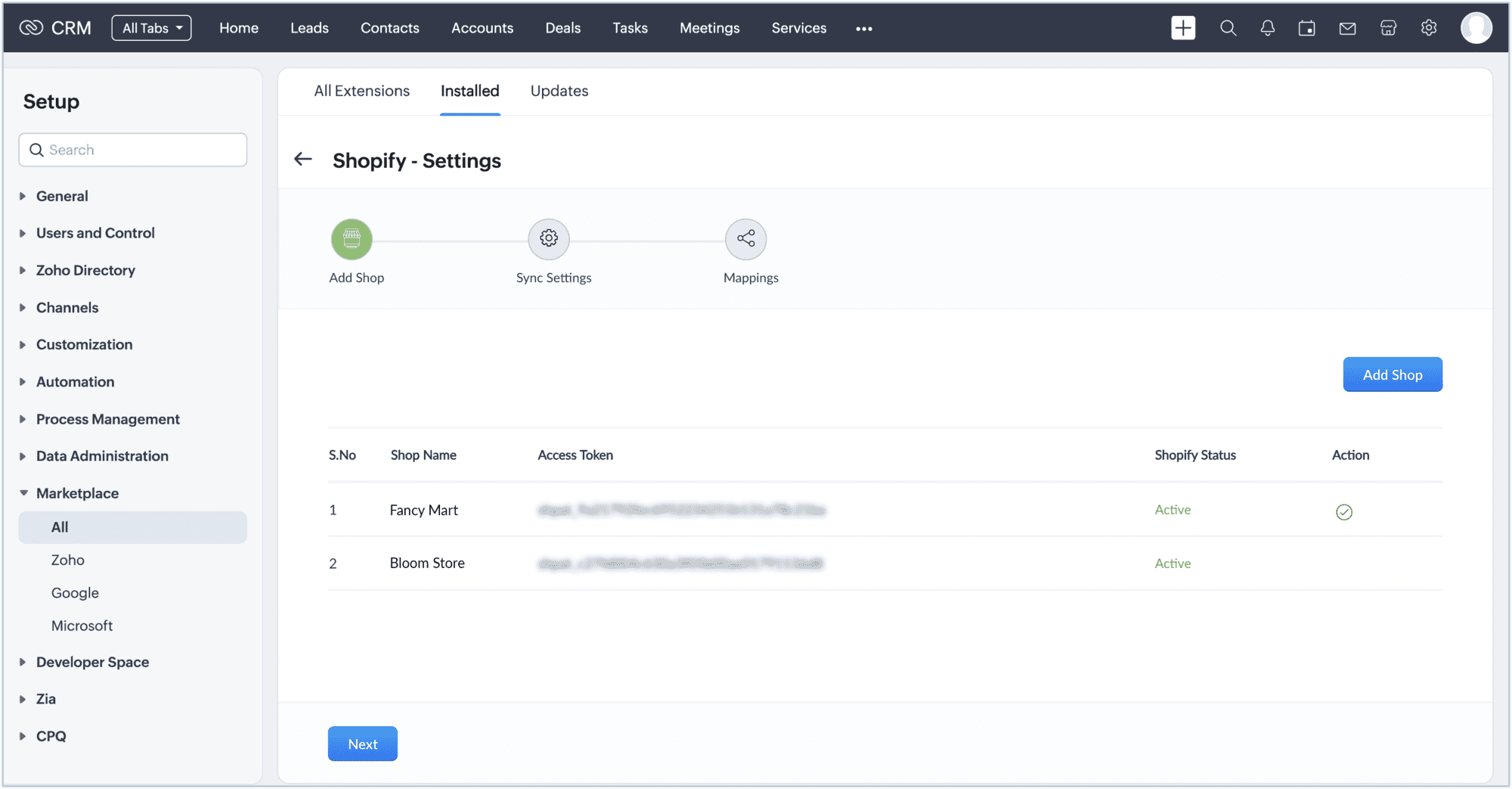Click the Add Shop button
The width and height of the screenshot is (1512, 789).
point(1392,374)
